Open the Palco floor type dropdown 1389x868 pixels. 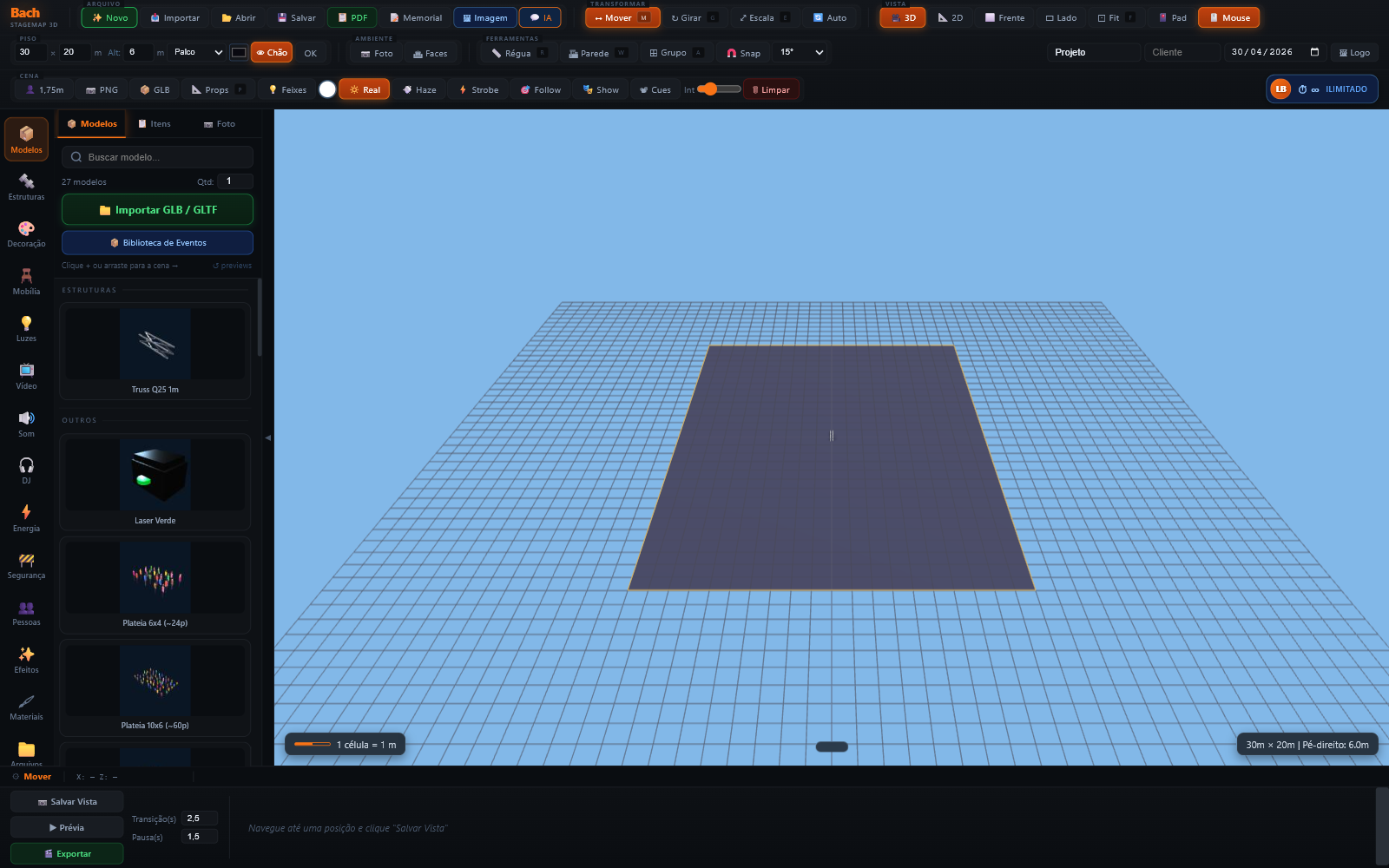198,52
